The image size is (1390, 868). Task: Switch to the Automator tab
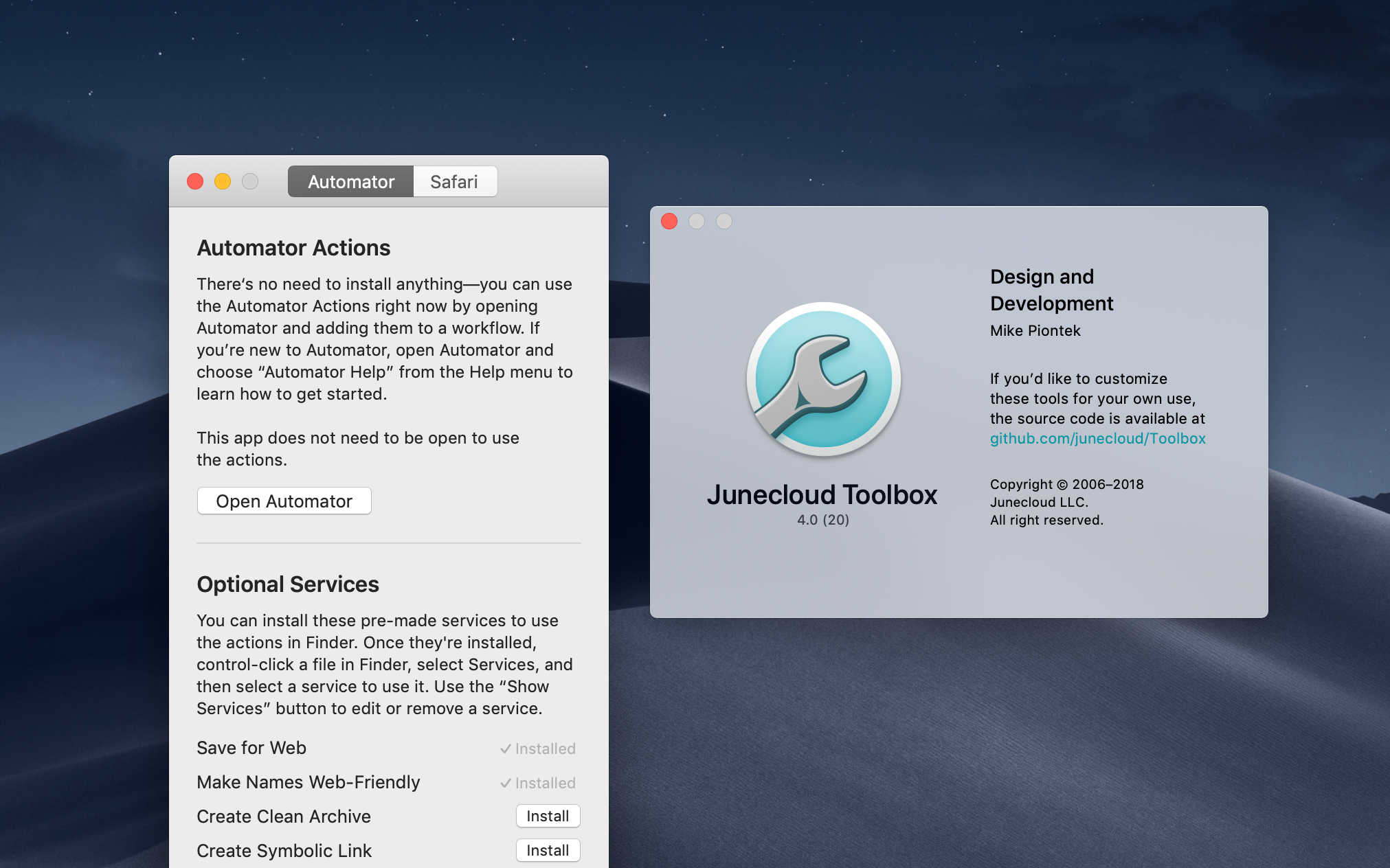(350, 182)
